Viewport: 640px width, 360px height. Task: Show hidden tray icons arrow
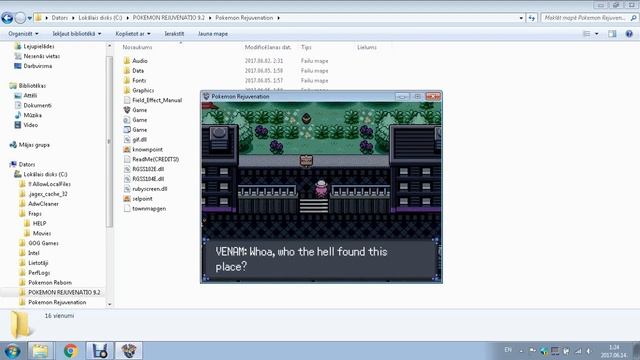(521, 351)
